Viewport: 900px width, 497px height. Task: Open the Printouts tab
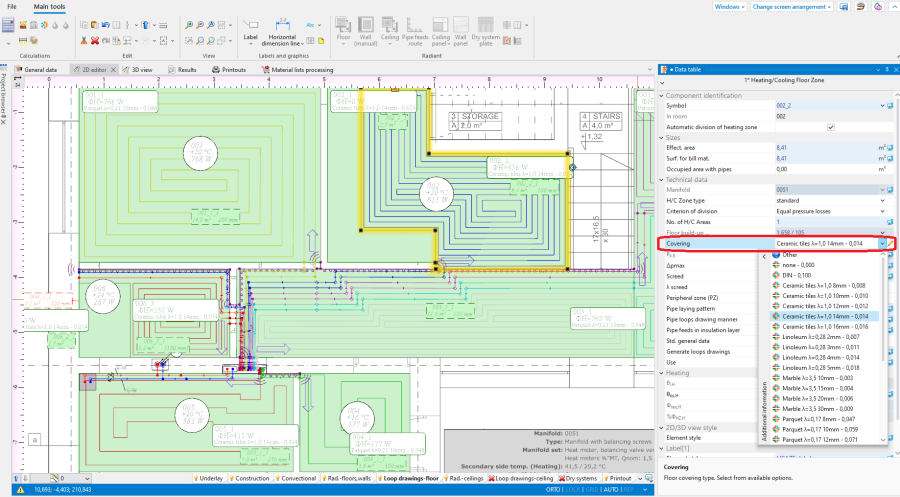(229, 69)
